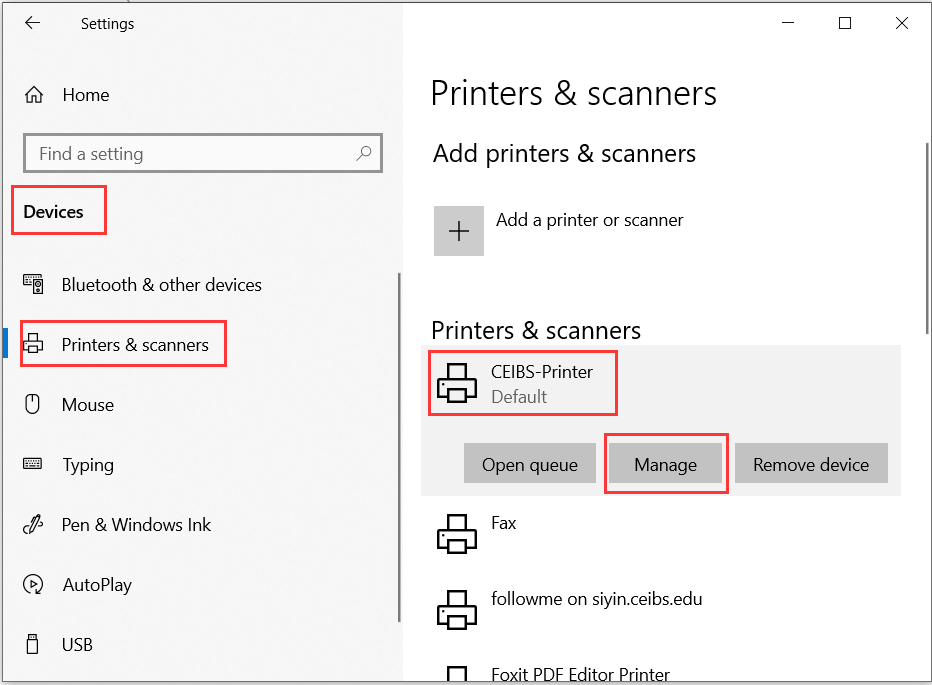The width and height of the screenshot is (932, 685).
Task: Open AutoPlay settings
Action: tap(98, 584)
